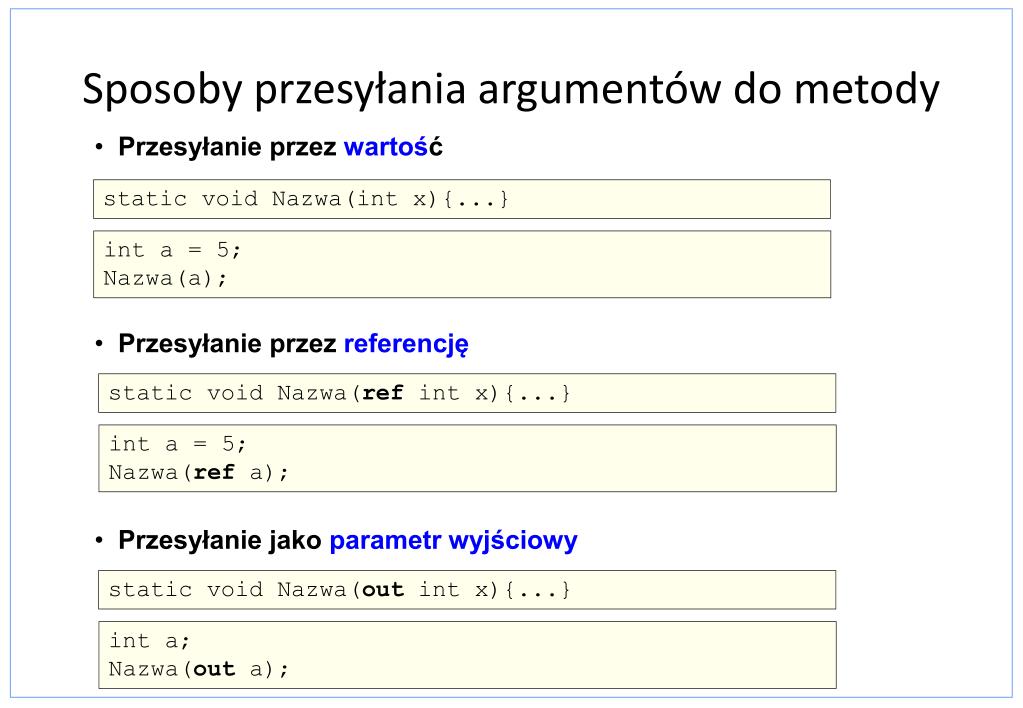
Task: Click the code box "static void Nazwa(ref int x){...}"
Action: tap(467, 393)
